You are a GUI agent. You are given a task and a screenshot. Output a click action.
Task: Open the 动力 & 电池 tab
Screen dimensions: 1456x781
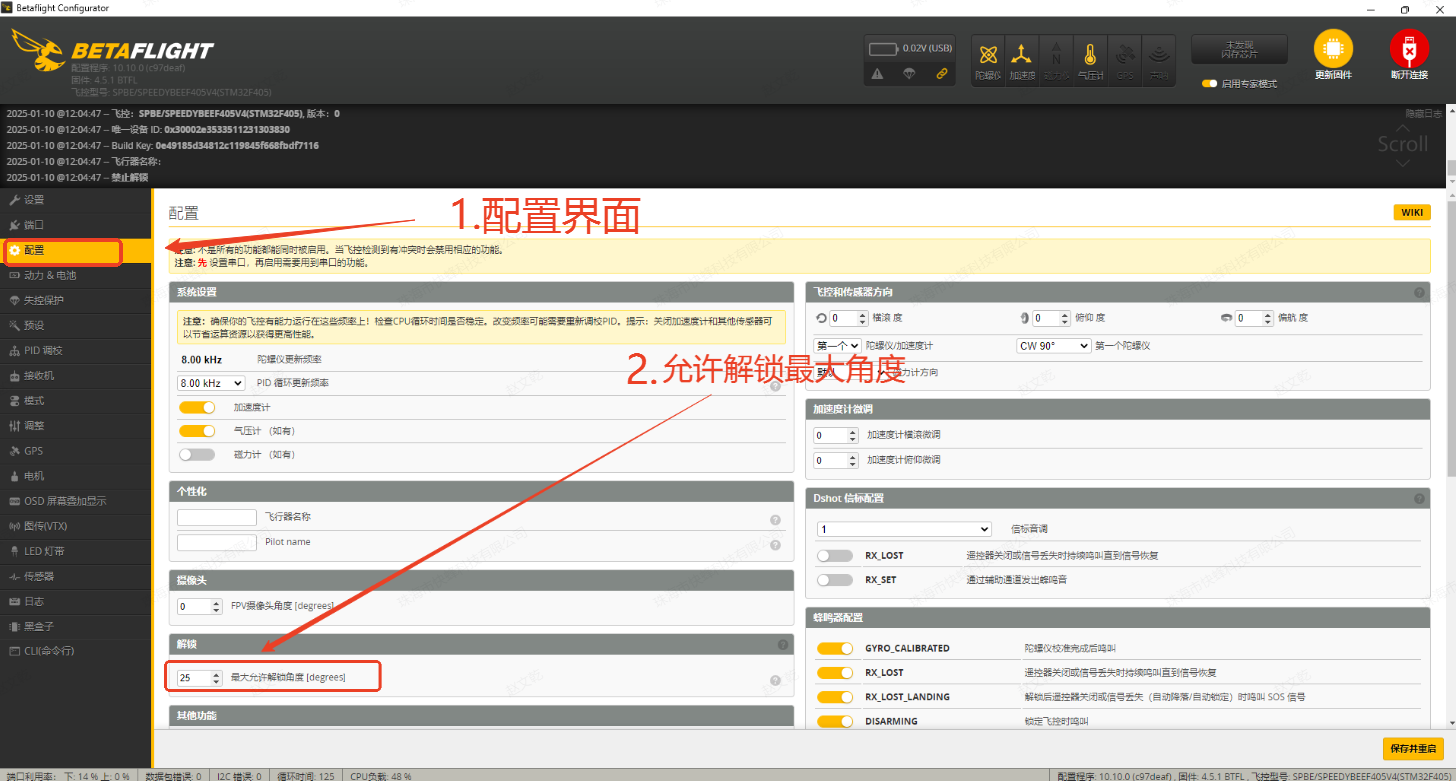[x=76, y=275]
